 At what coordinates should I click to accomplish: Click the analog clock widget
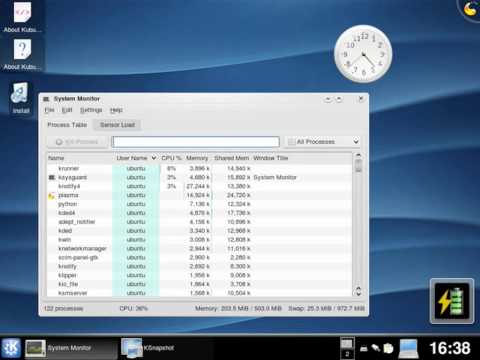363,53
